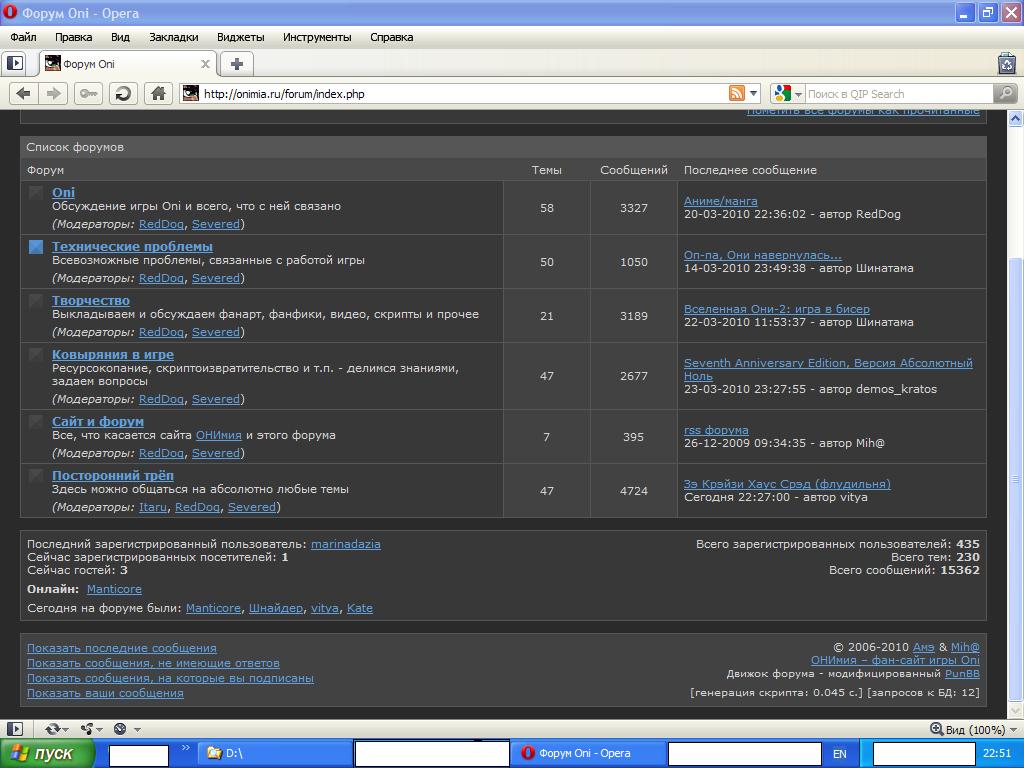Click the пуск Start button
Viewport: 1024px width, 768px height.
tap(46, 753)
